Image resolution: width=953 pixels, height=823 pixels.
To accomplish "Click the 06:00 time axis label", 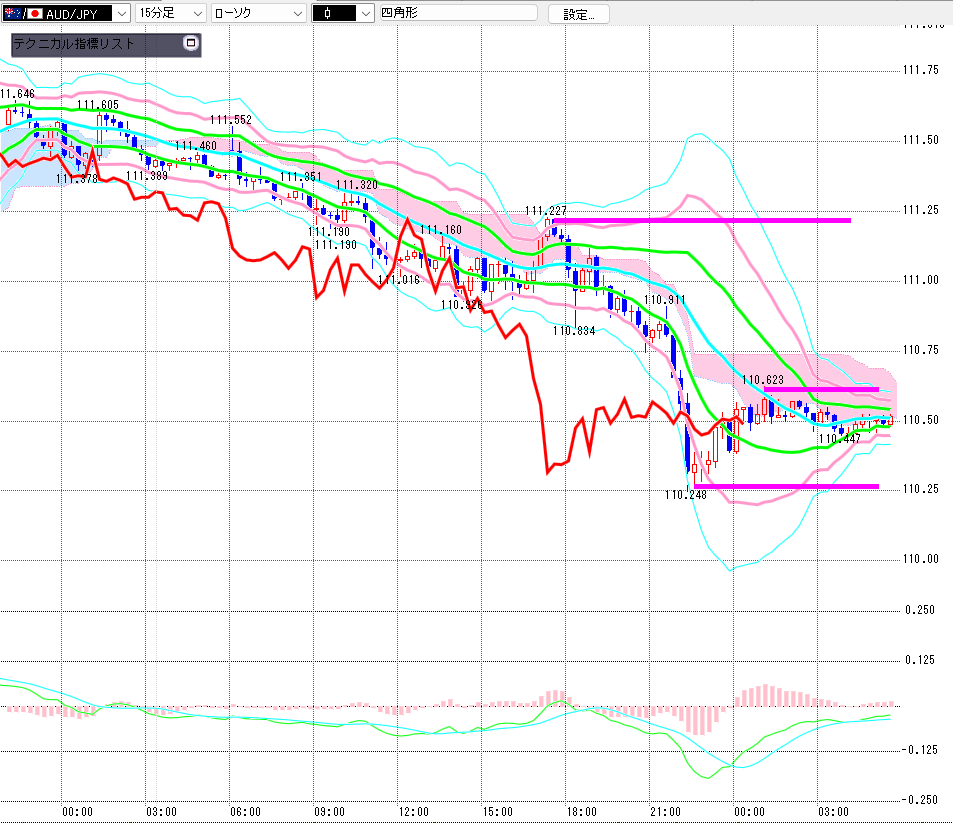I will [246, 812].
